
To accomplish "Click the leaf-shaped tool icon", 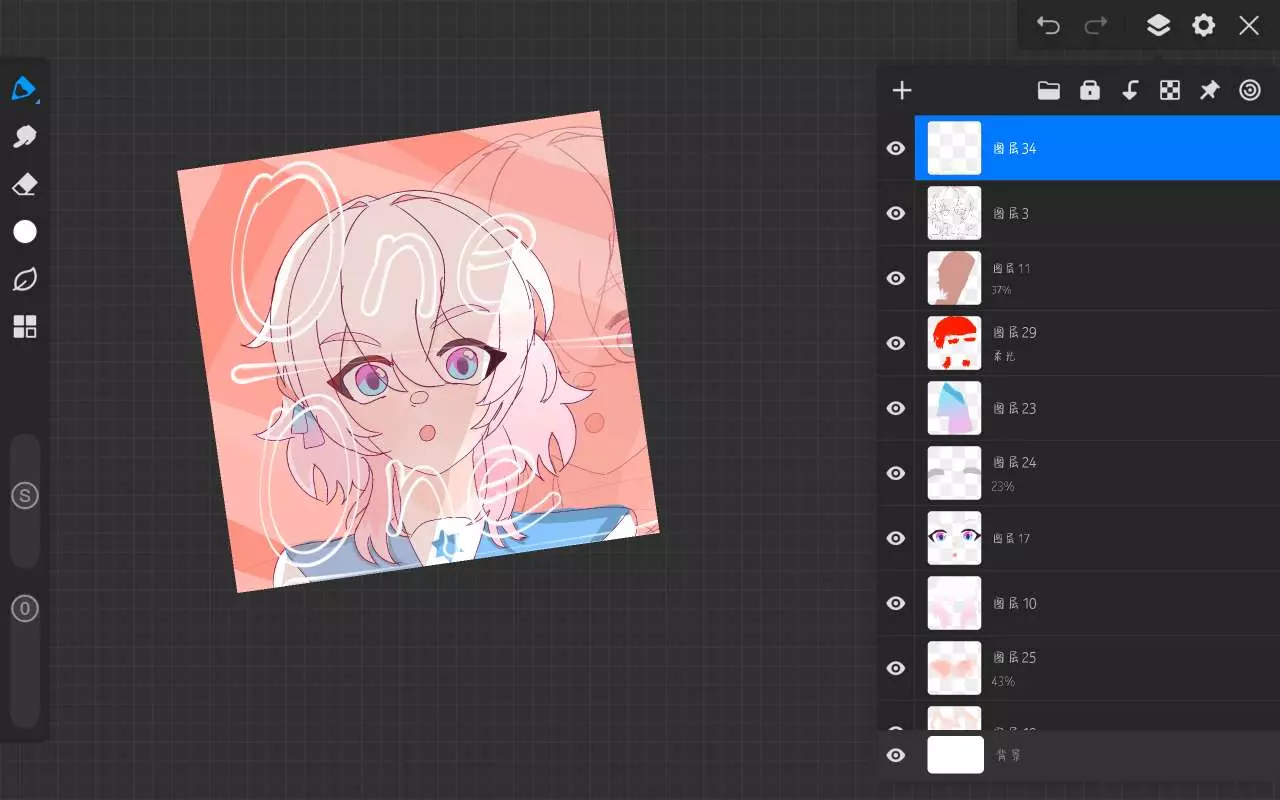I will coord(25,280).
